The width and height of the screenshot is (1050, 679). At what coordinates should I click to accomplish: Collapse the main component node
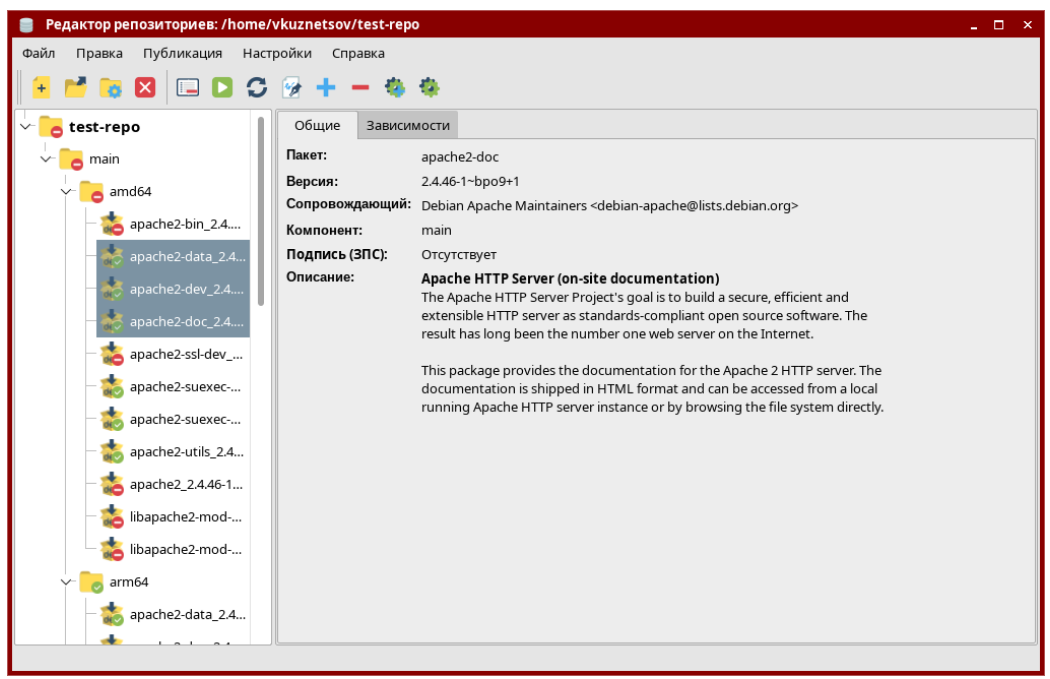[46, 159]
